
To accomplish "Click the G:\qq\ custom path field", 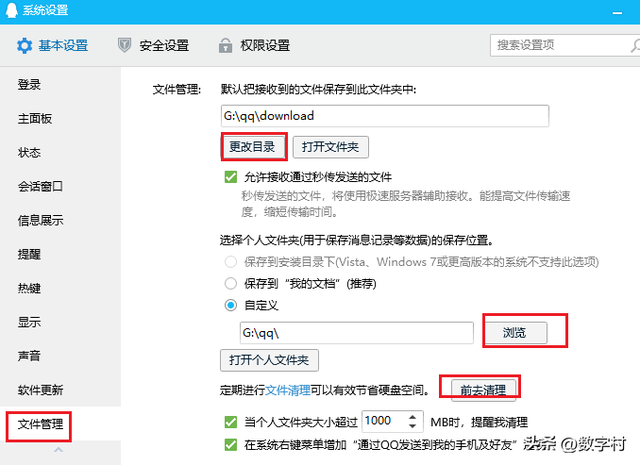I will click(357, 333).
